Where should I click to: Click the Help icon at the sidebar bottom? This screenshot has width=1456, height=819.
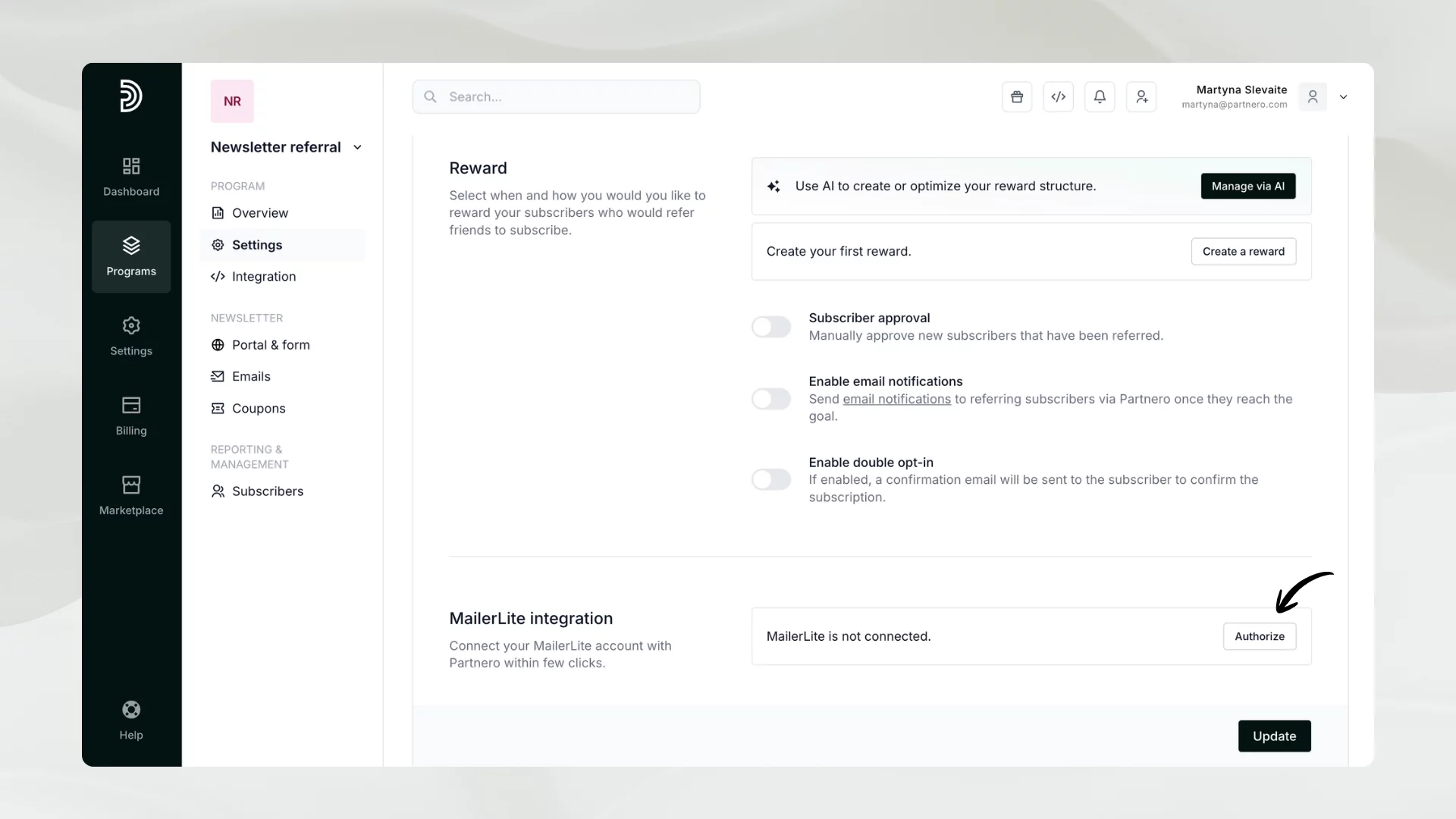pos(130,719)
